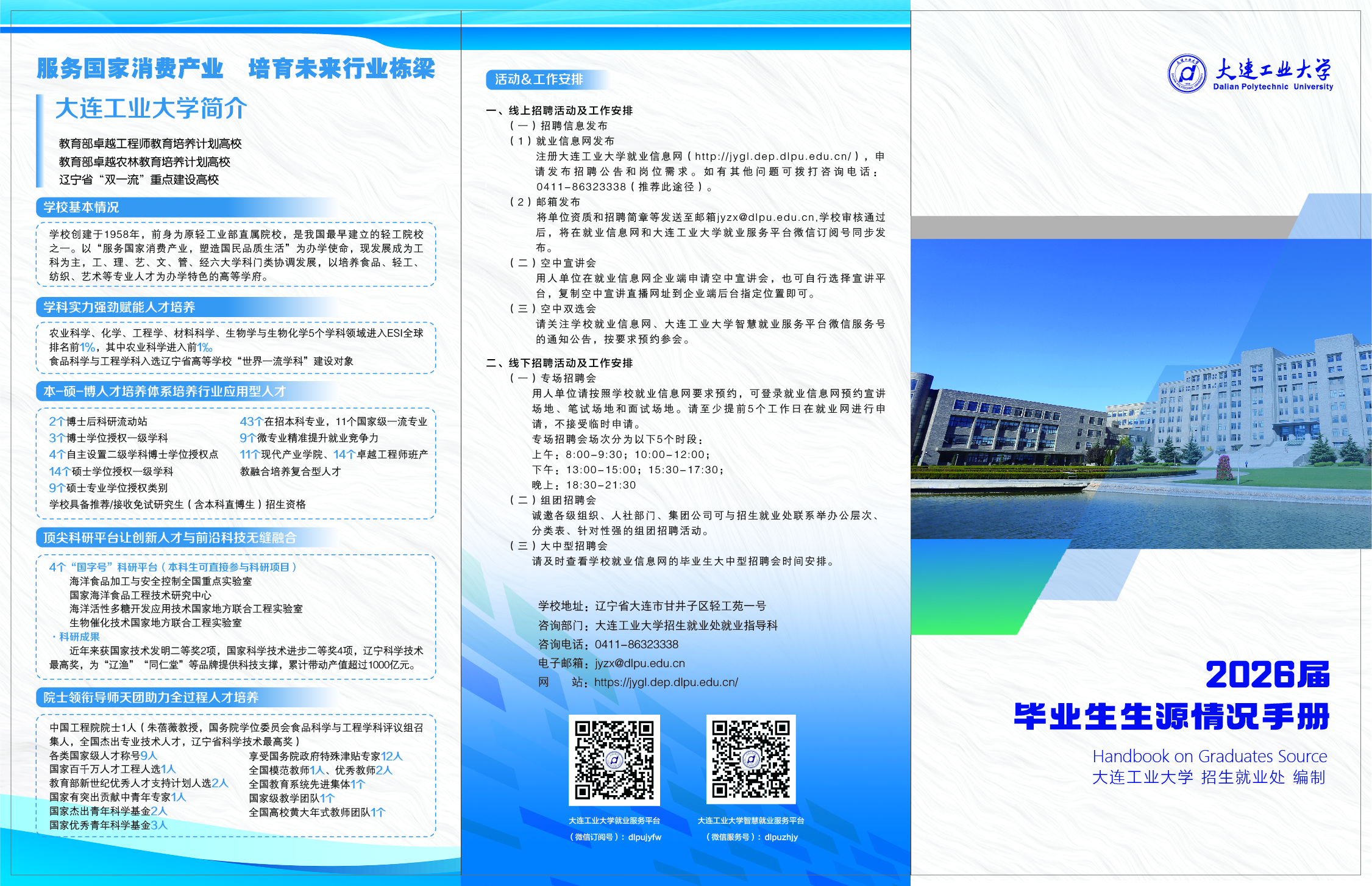Click 国家杰出青年科学基金2人 entry
Screen dimensions: 1372x886
click(x=108, y=812)
